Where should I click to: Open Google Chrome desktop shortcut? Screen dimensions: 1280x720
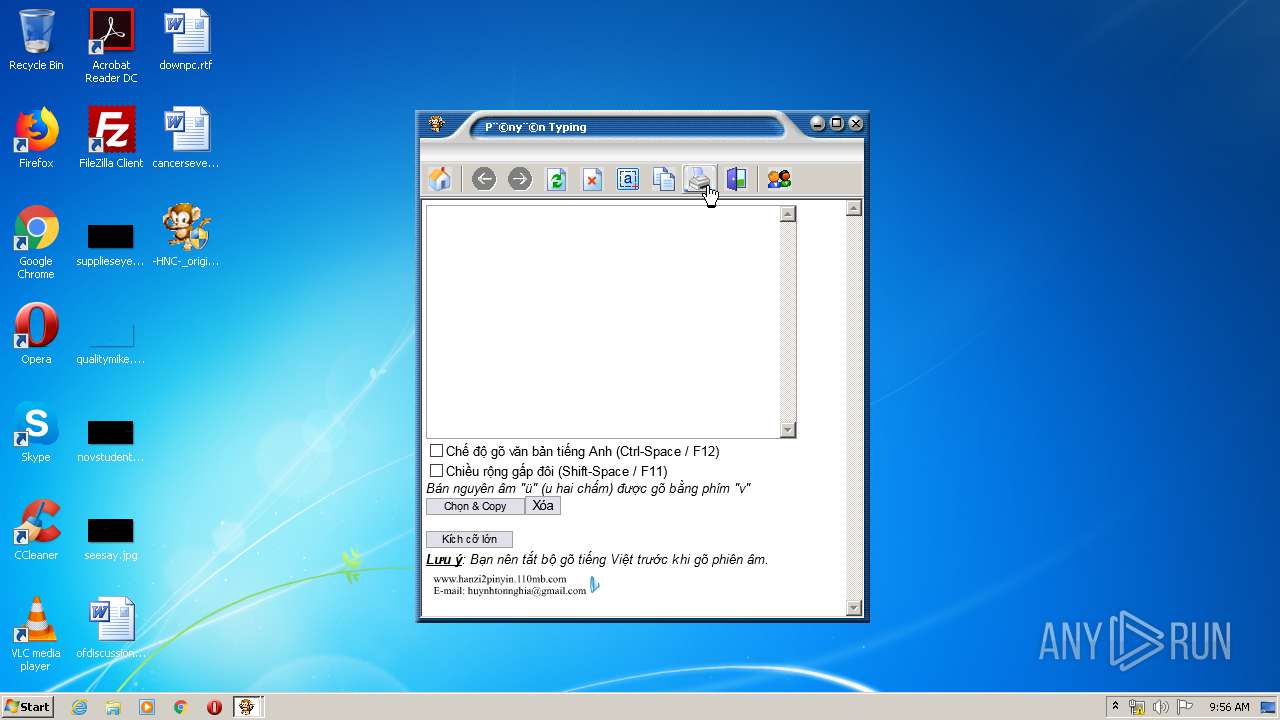click(36, 242)
